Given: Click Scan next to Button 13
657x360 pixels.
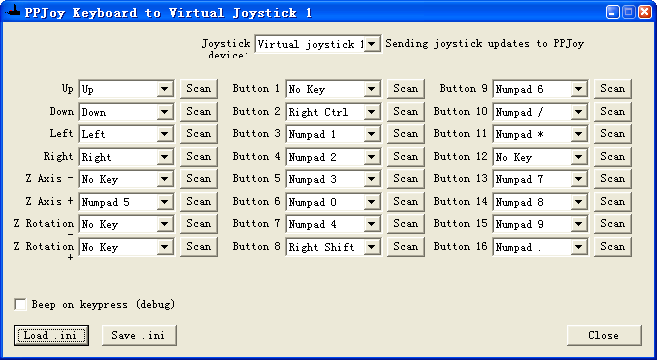Looking at the screenshot, I should (613, 179).
